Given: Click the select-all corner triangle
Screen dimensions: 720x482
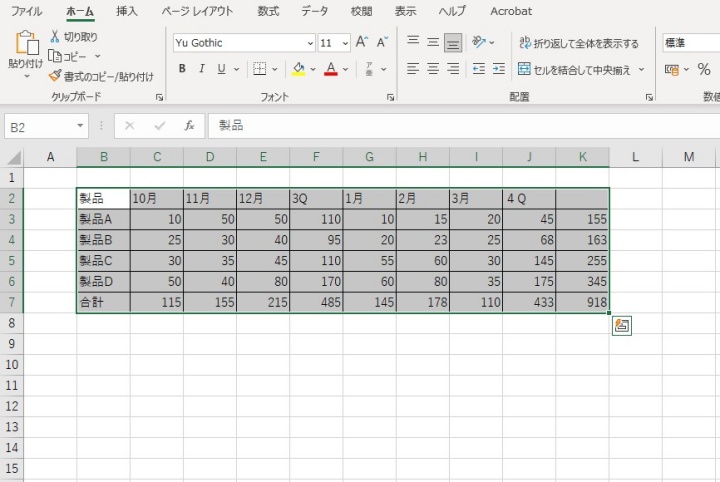Looking at the screenshot, I should (14, 157).
